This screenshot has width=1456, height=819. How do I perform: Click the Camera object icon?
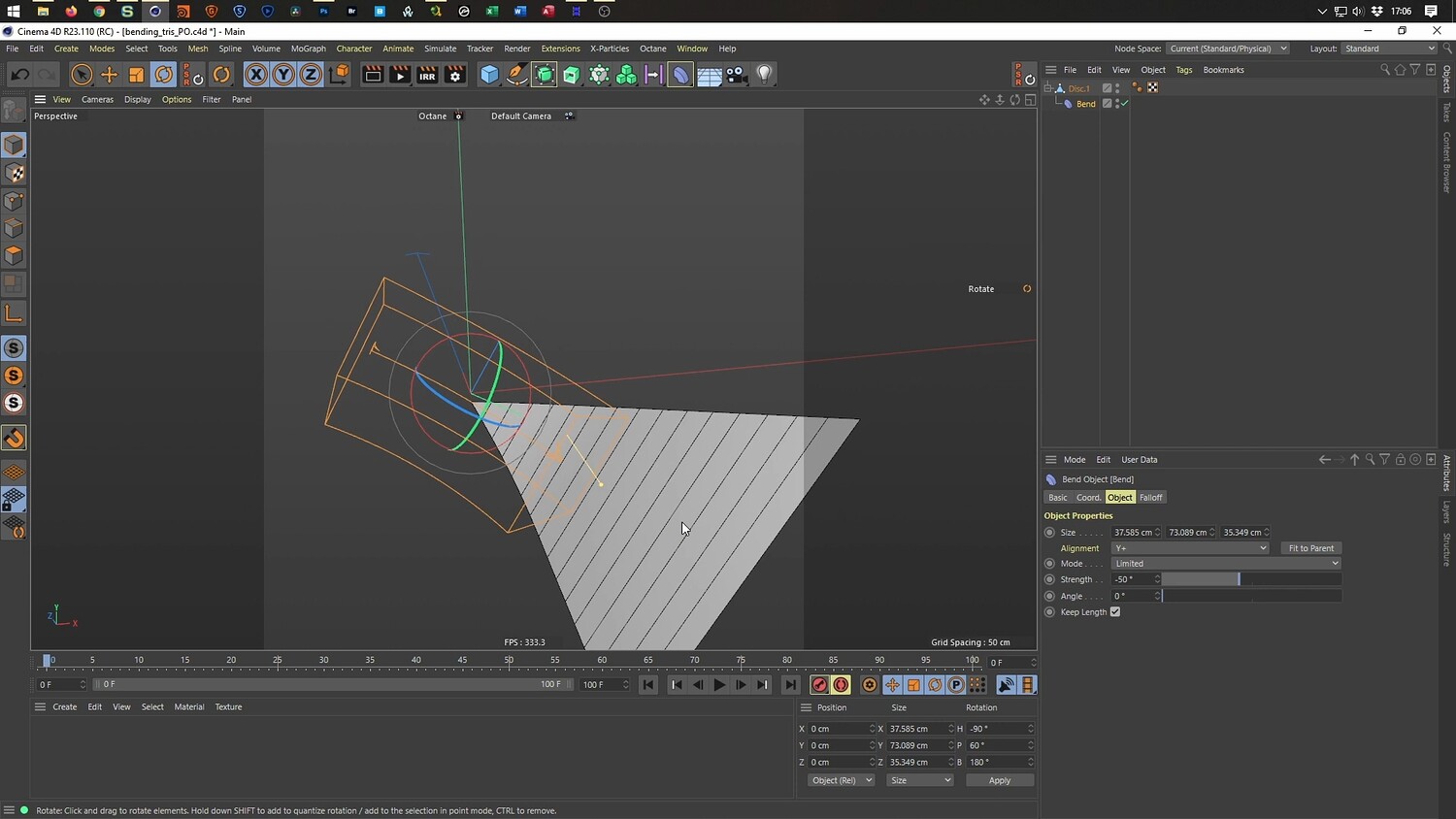click(x=737, y=75)
